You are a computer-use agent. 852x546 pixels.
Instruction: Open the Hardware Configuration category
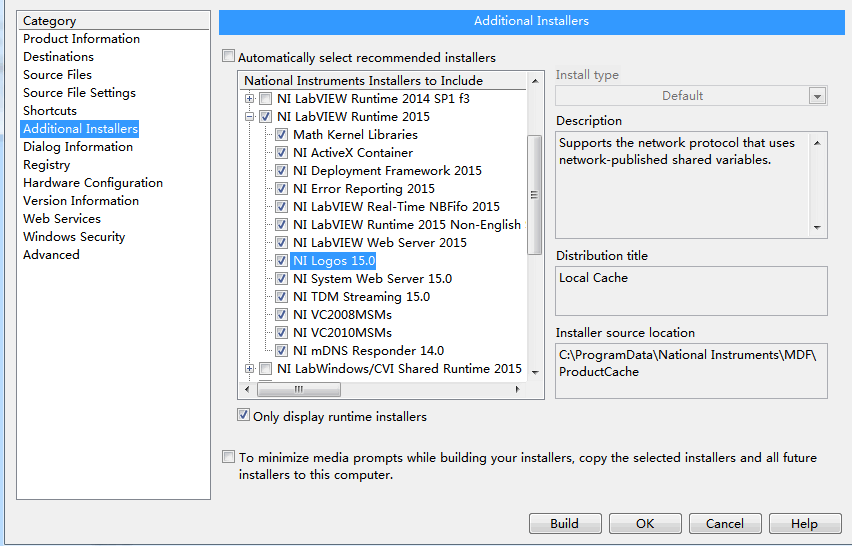tap(93, 183)
